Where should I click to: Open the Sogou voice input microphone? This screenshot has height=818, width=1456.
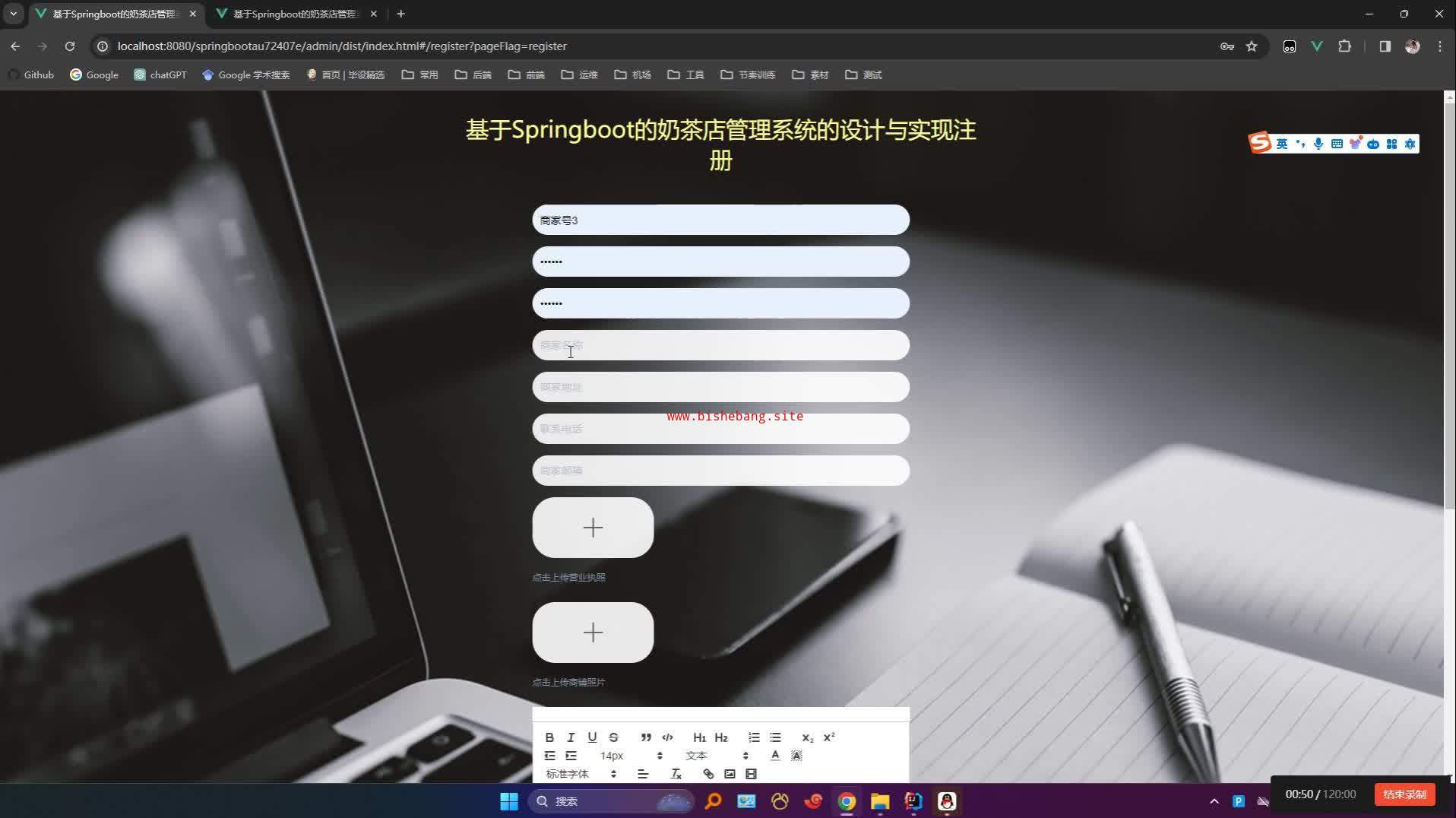coord(1318,144)
